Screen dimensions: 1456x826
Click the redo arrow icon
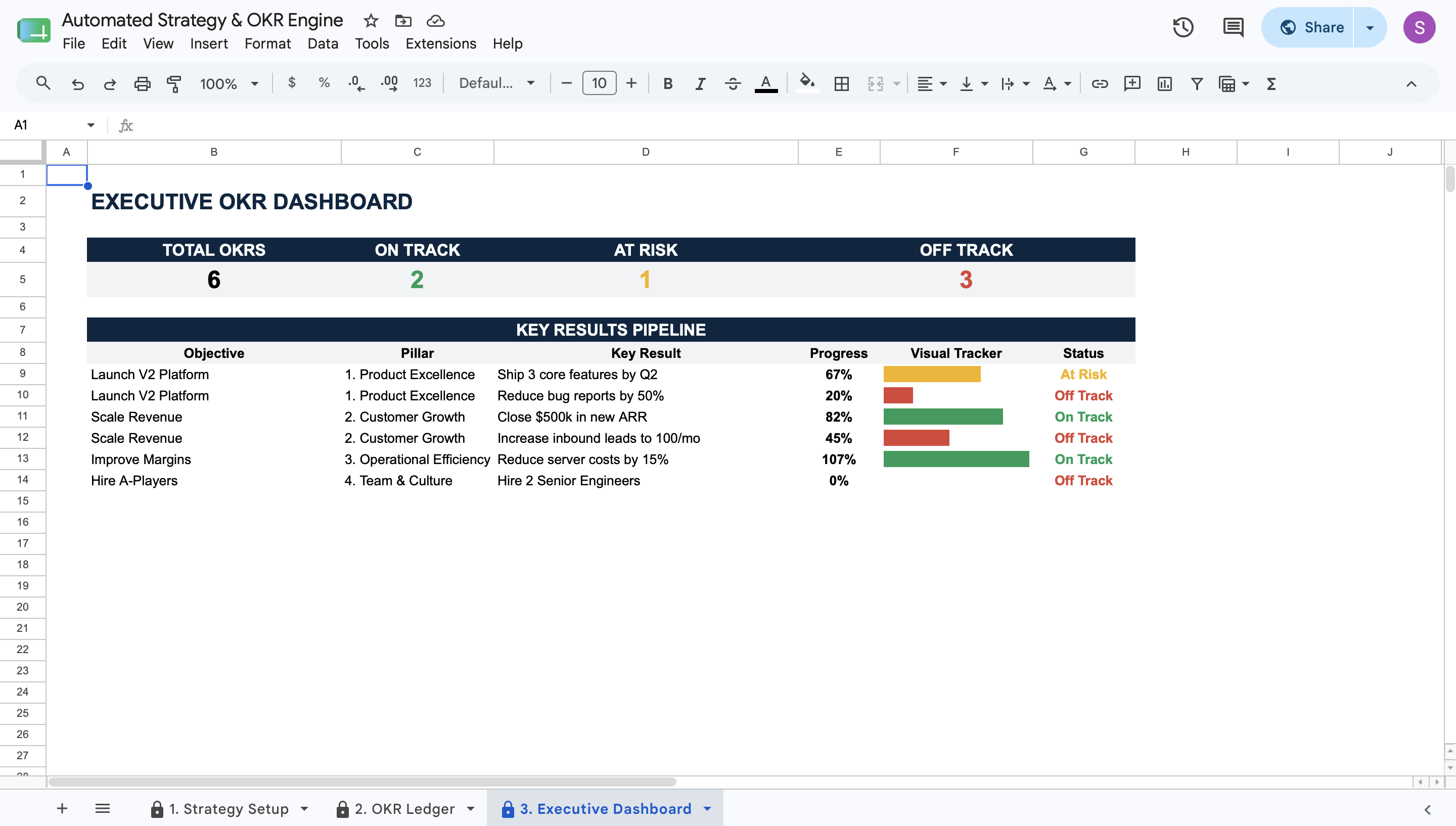[110, 83]
